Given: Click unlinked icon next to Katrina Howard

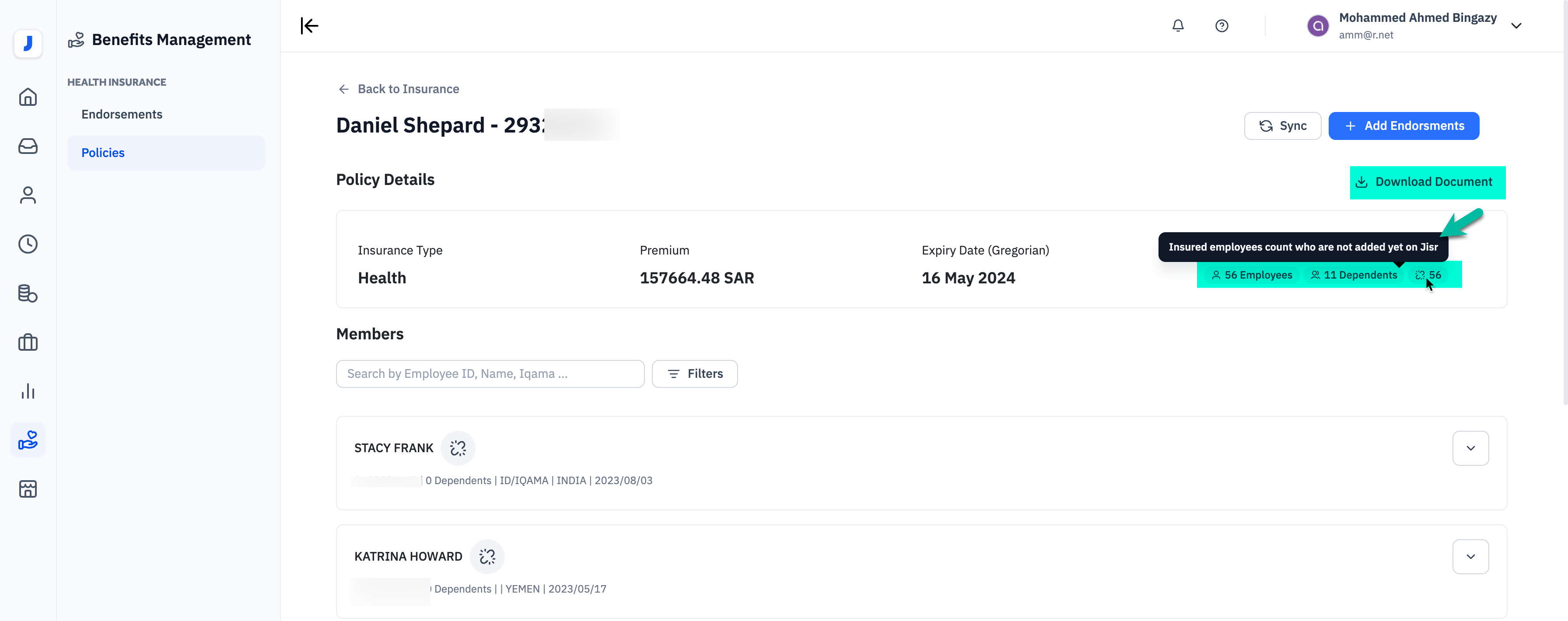Looking at the screenshot, I should coord(487,557).
